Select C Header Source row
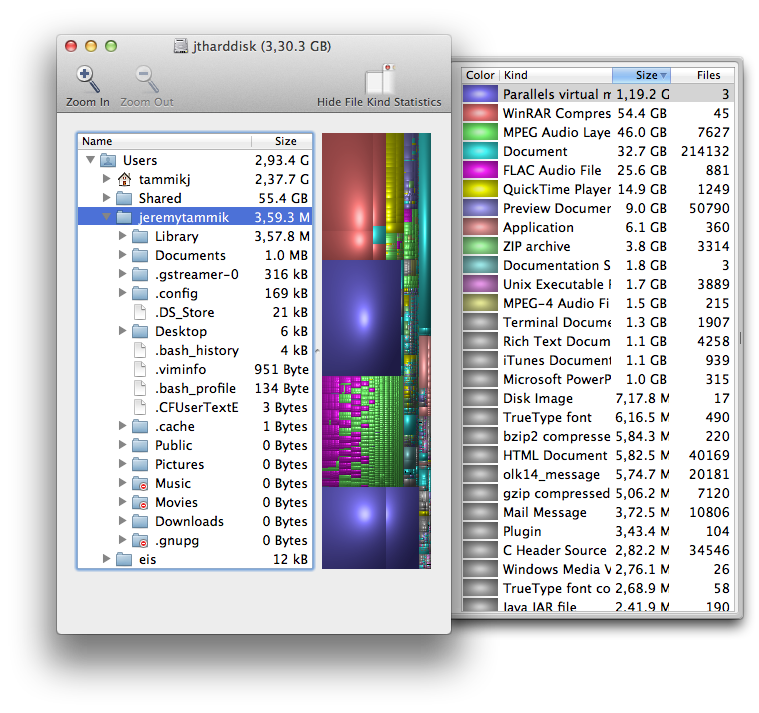 pyautogui.click(x=598, y=550)
